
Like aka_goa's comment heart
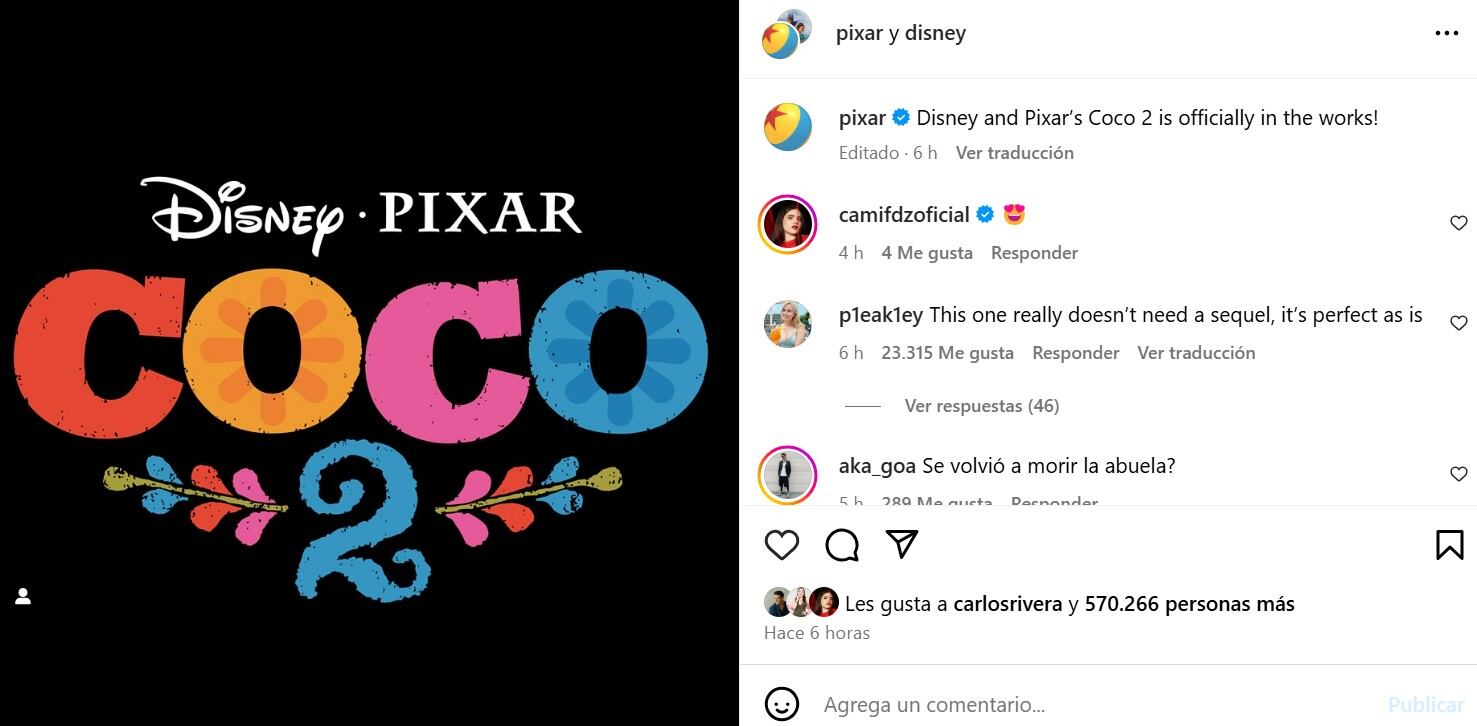click(x=1458, y=474)
